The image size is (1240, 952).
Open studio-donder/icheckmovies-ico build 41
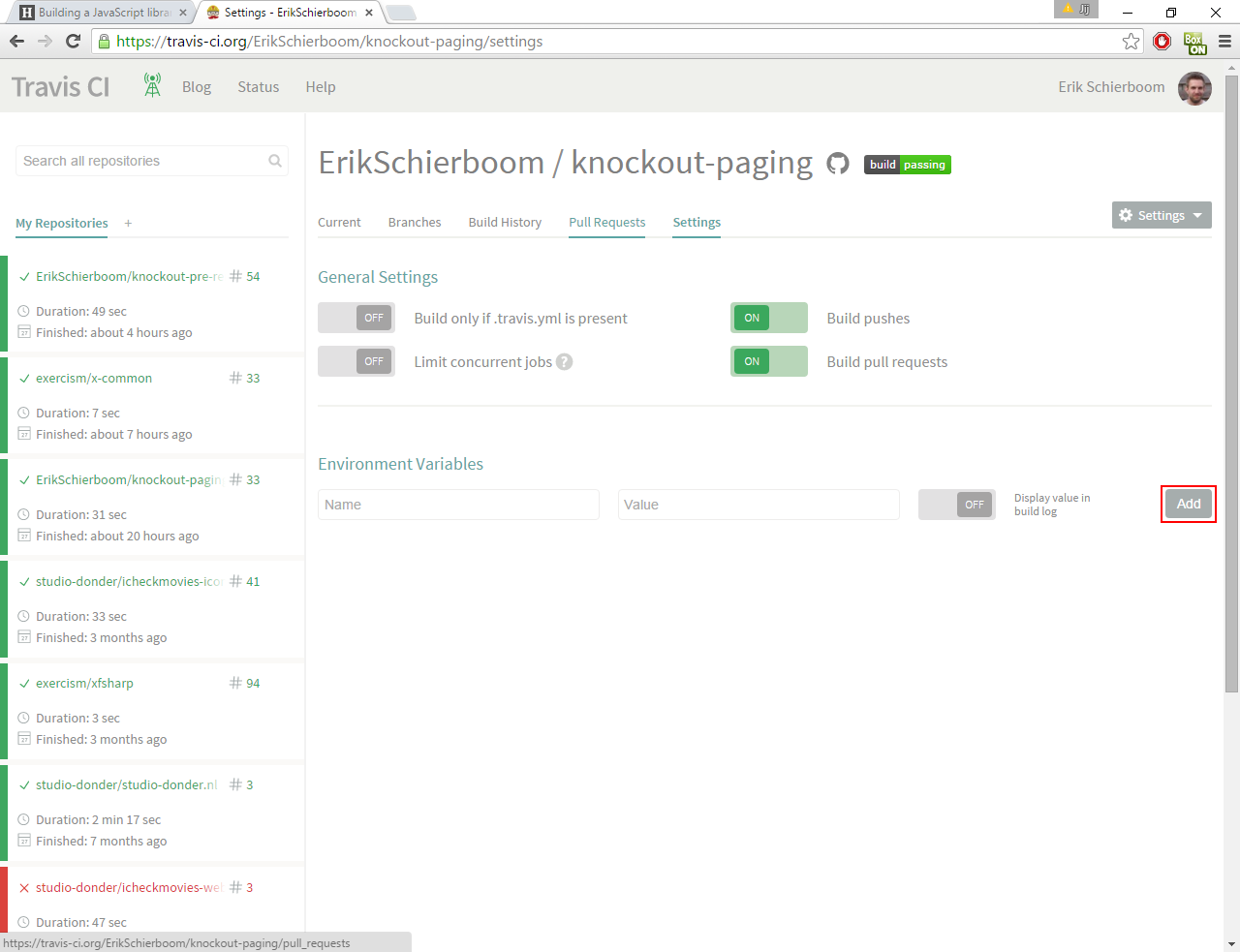253,582
